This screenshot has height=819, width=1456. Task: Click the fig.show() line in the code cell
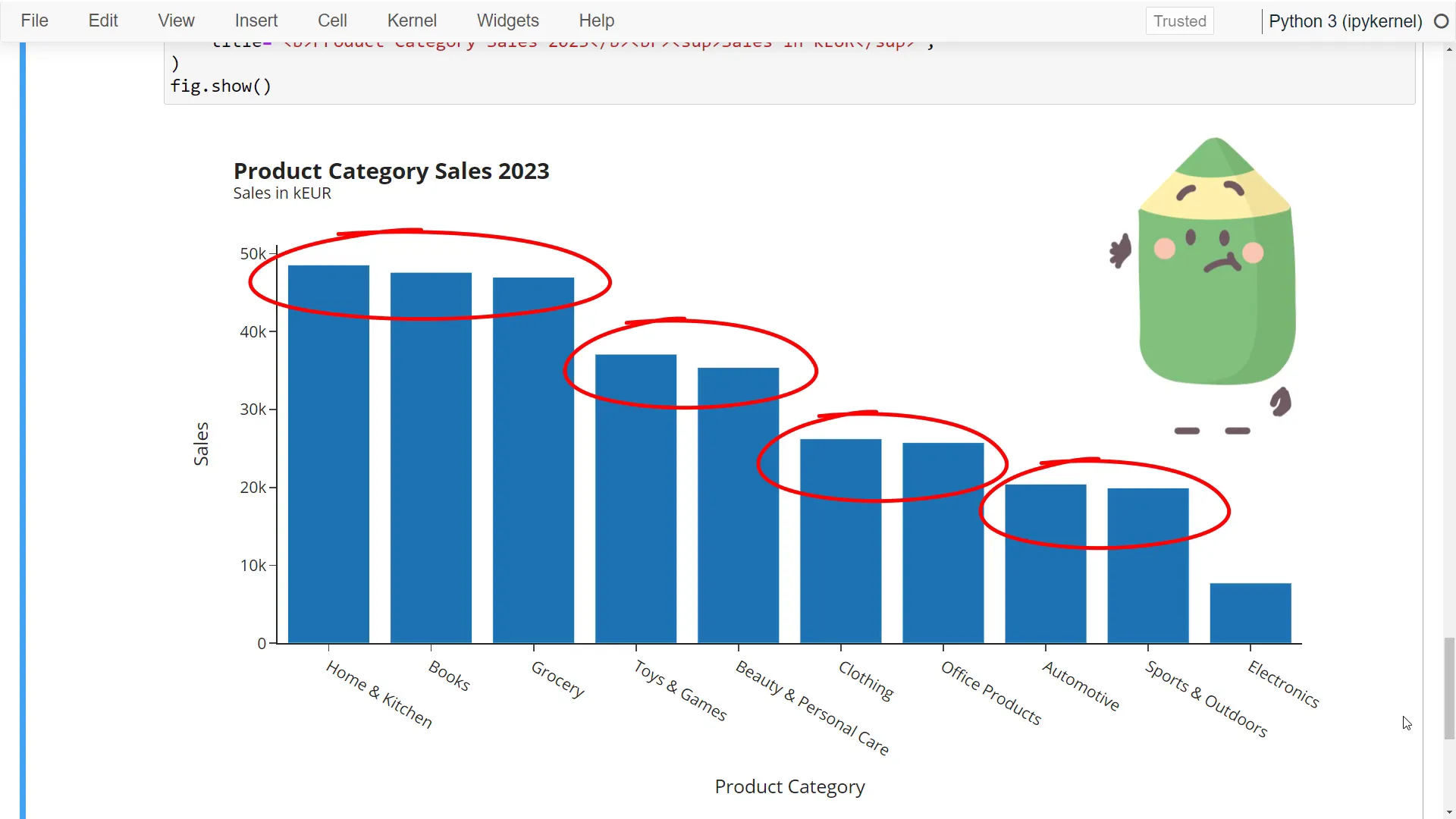click(x=221, y=86)
